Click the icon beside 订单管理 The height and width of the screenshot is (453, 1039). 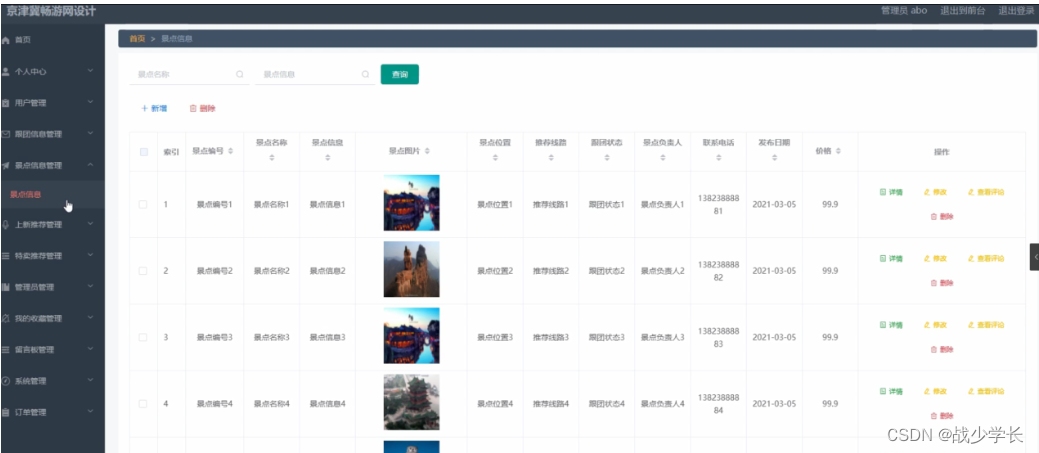[6, 412]
